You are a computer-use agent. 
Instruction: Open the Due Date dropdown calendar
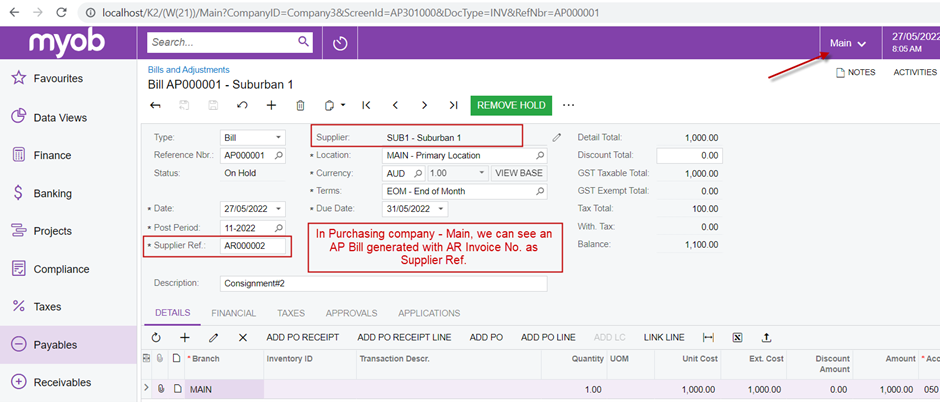point(441,209)
